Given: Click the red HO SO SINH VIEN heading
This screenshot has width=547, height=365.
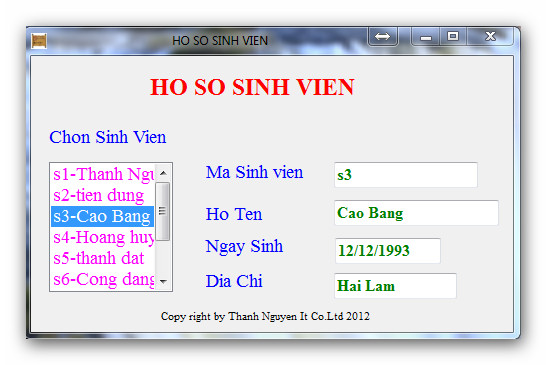Looking at the screenshot, I should click(x=252, y=87).
